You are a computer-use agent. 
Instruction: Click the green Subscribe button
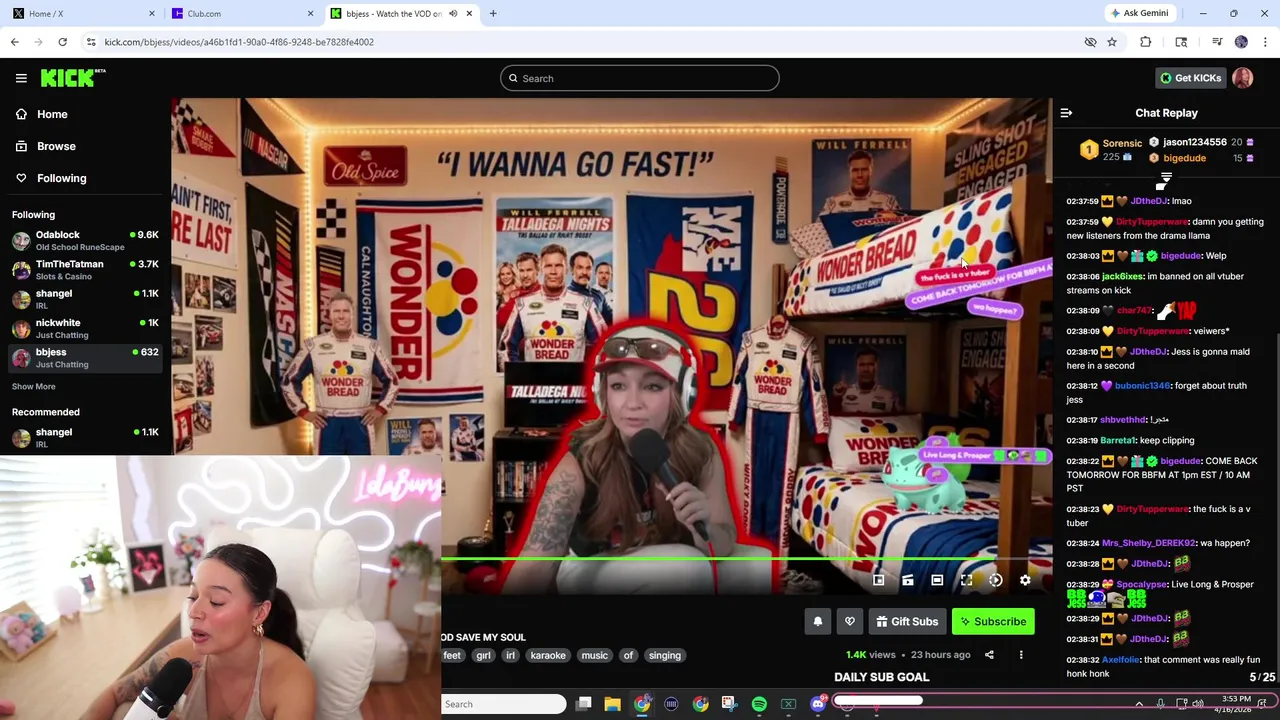pyautogui.click(x=993, y=622)
